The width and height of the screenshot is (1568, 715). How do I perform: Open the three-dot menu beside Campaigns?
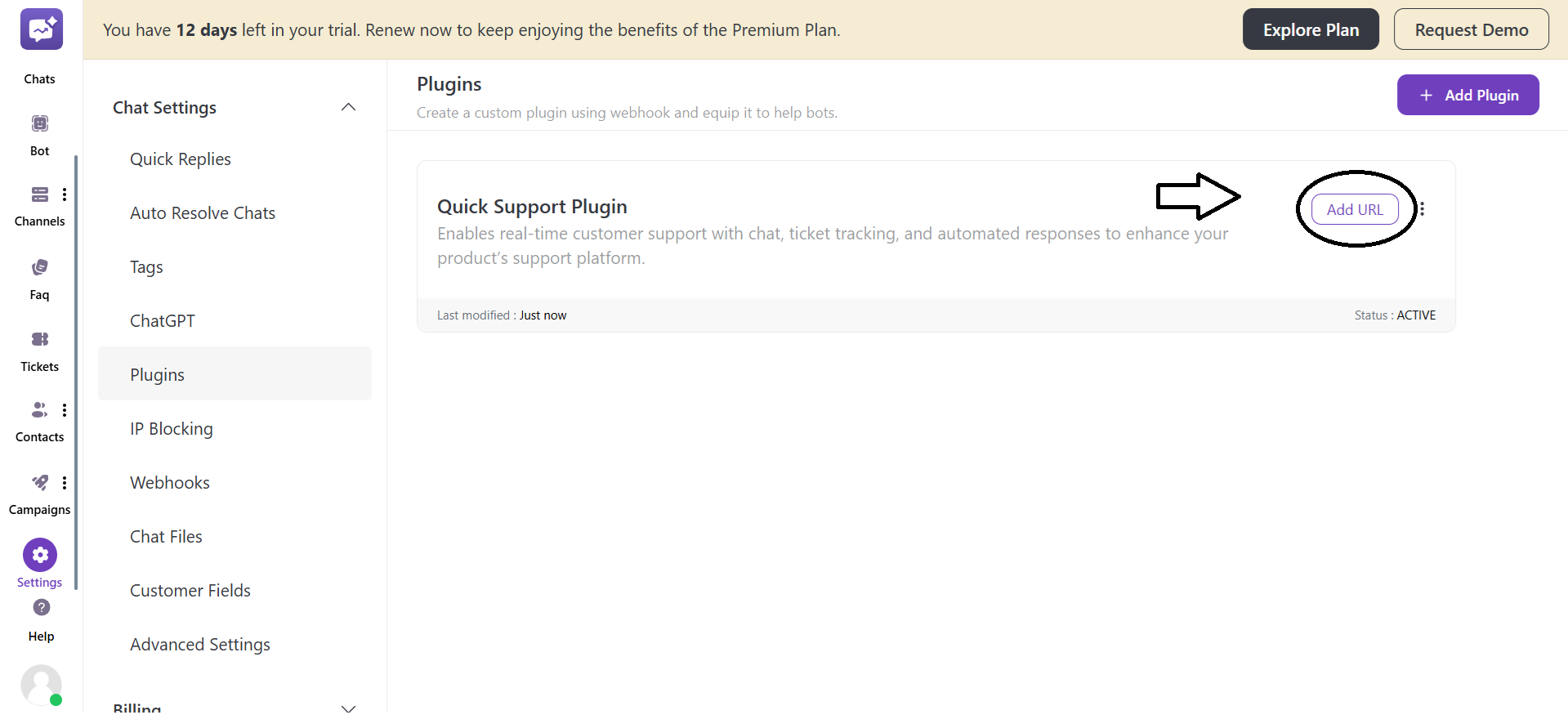(x=65, y=483)
